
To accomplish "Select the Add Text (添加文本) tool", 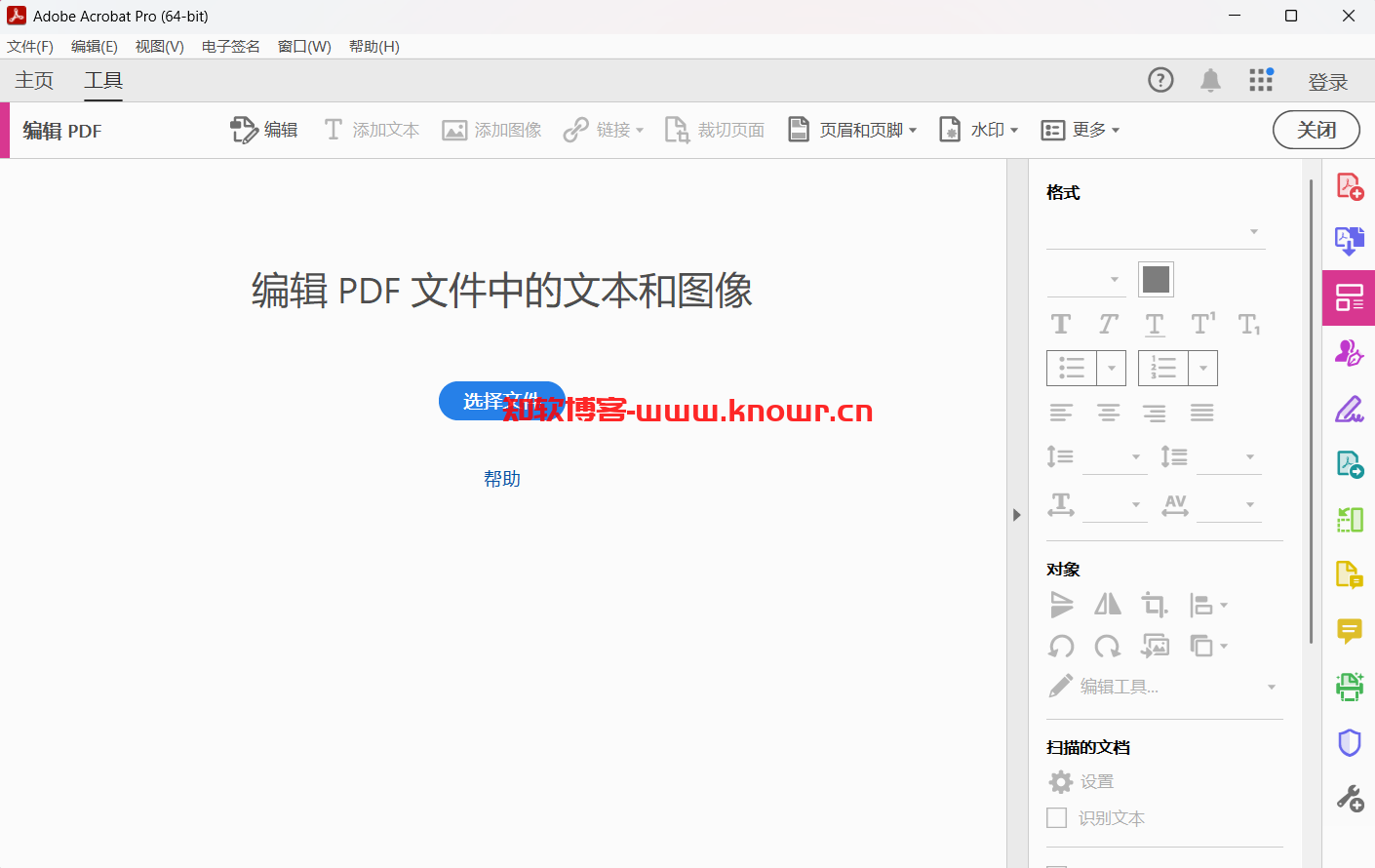I will coord(372,130).
